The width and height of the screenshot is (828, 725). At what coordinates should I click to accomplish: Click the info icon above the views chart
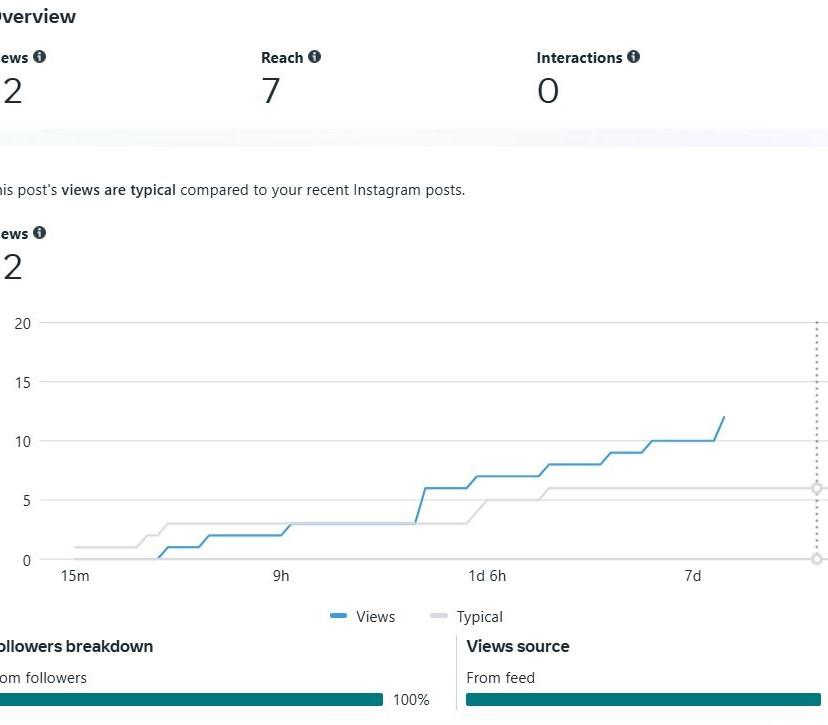click(x=39, y=232)
